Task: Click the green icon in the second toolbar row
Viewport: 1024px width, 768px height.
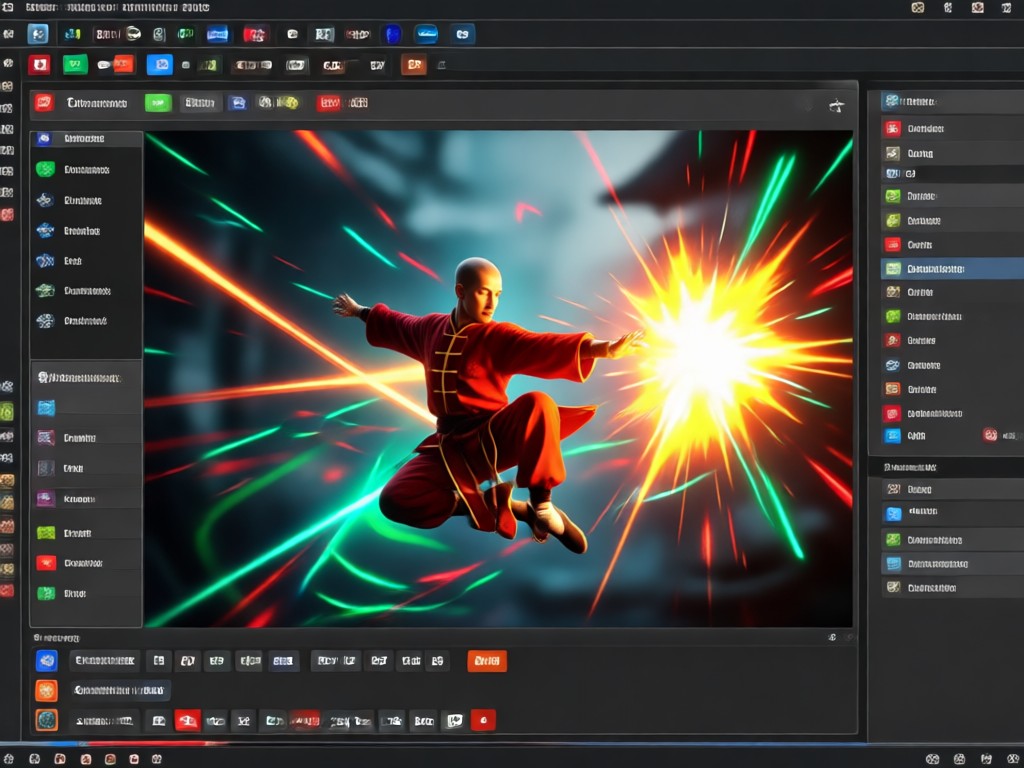Action: [x=75, y=65]
